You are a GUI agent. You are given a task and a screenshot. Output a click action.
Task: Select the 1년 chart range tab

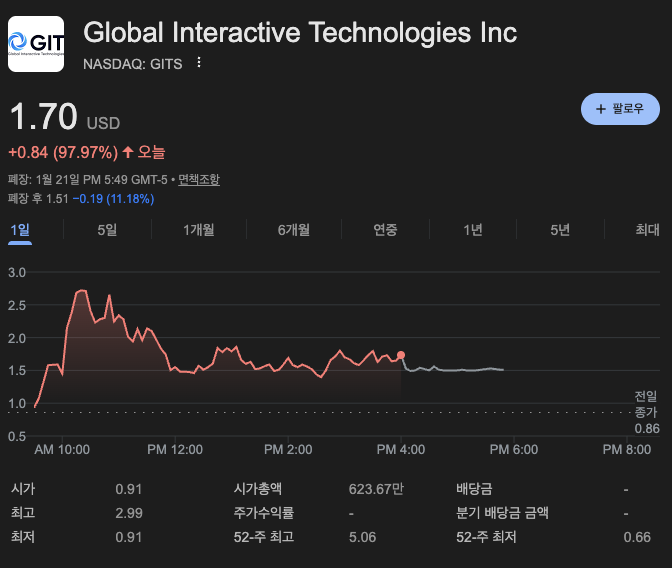473,230
